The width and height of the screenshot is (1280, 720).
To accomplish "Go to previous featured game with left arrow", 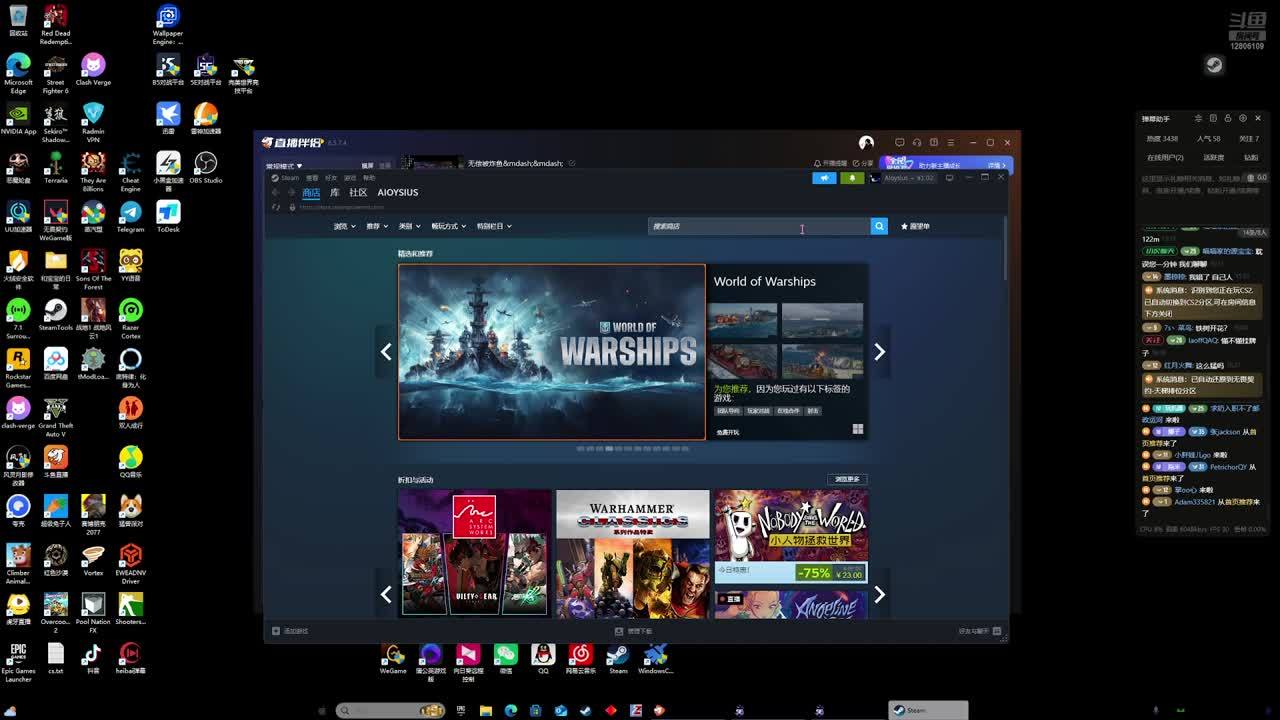I will point(386,352).
